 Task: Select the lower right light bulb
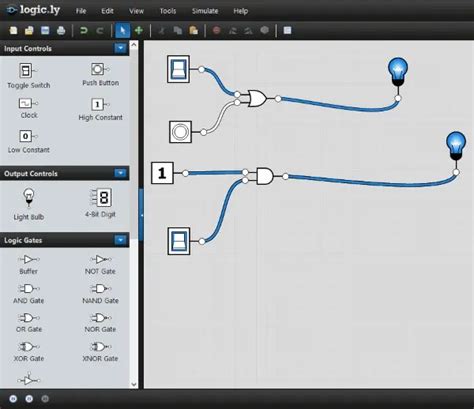coord(456,146)
